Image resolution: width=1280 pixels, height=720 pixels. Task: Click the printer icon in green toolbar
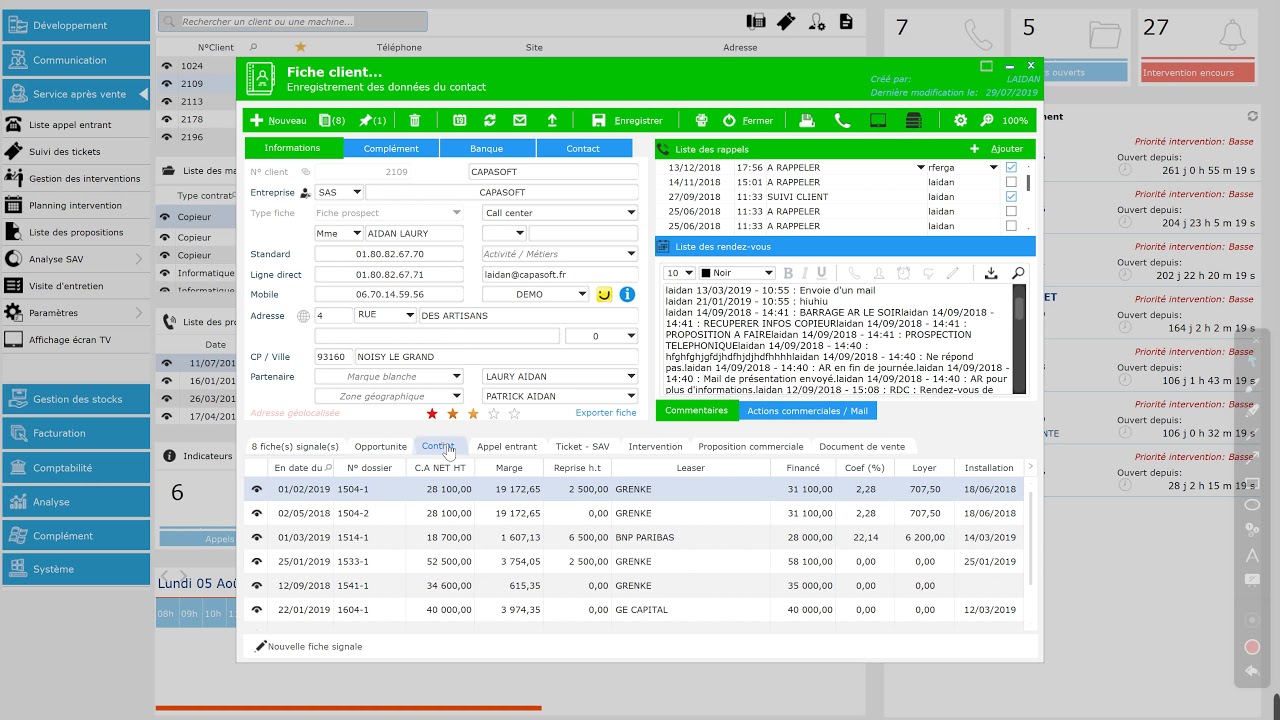pyautogui.click(x=701, y=120)
